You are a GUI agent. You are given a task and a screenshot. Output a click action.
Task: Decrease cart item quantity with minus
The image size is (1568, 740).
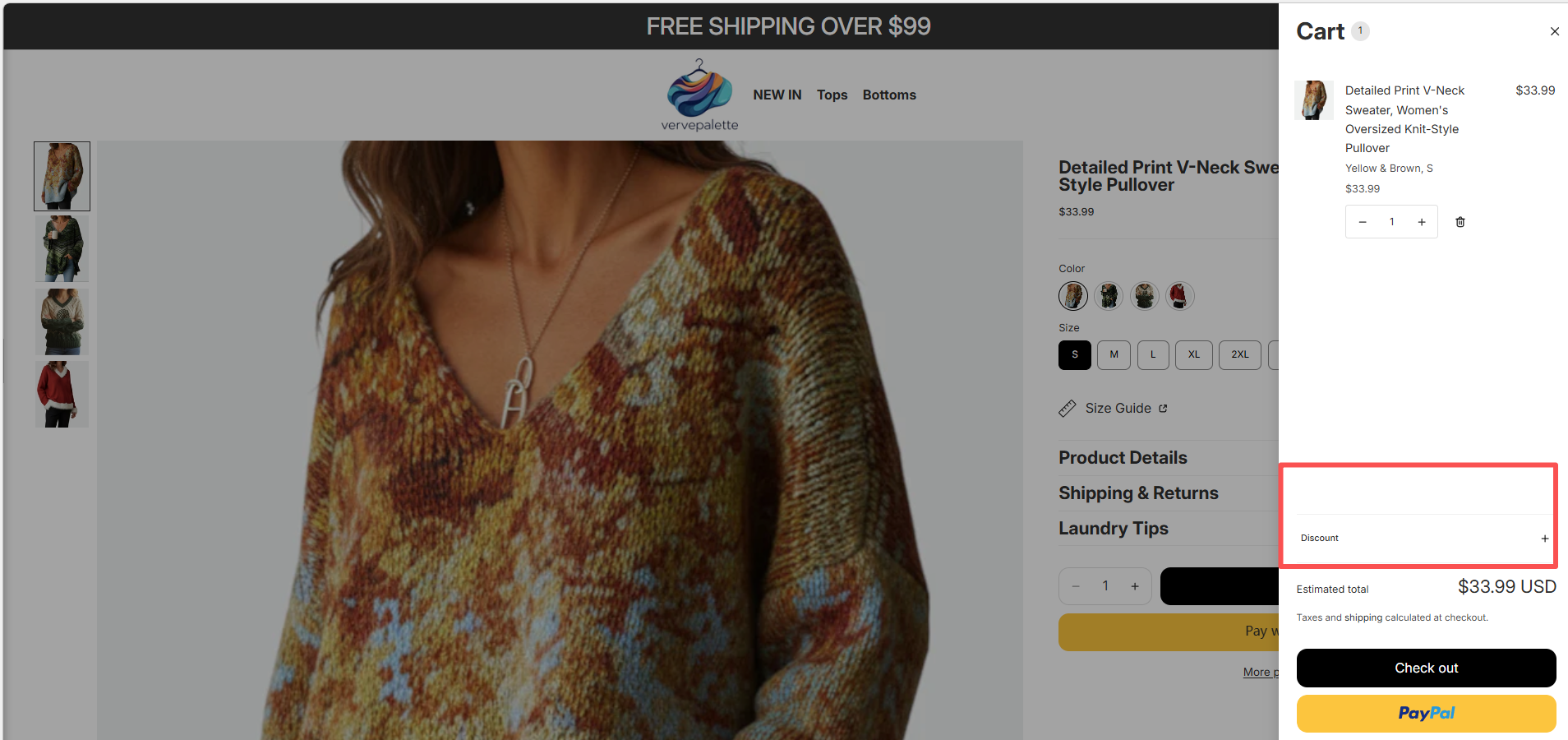pos(1363,222)
